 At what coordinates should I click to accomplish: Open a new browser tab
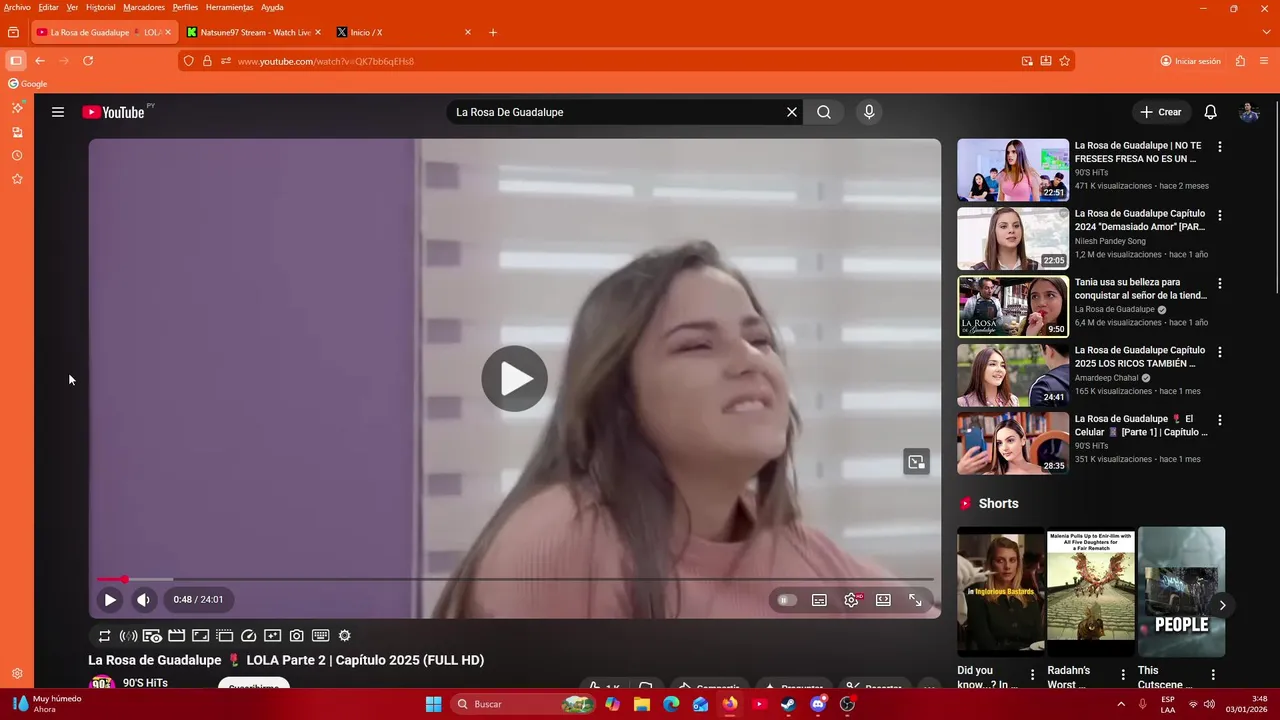(493, 32)
